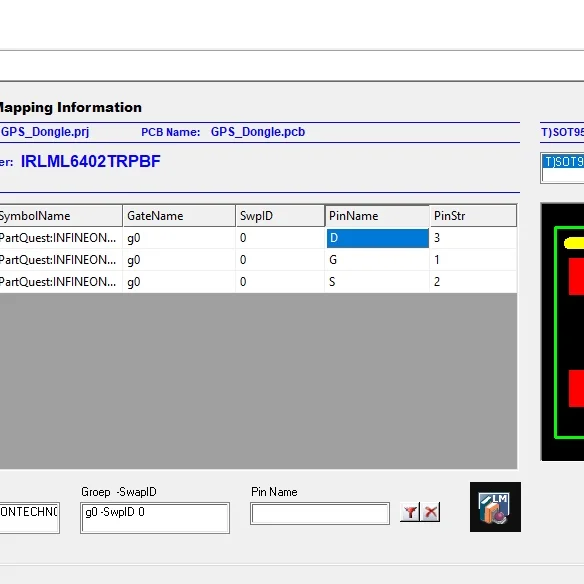This screenshot has width=584, height=584.
Task: Apply the pin name filter funnel icon
Action: 410,512
